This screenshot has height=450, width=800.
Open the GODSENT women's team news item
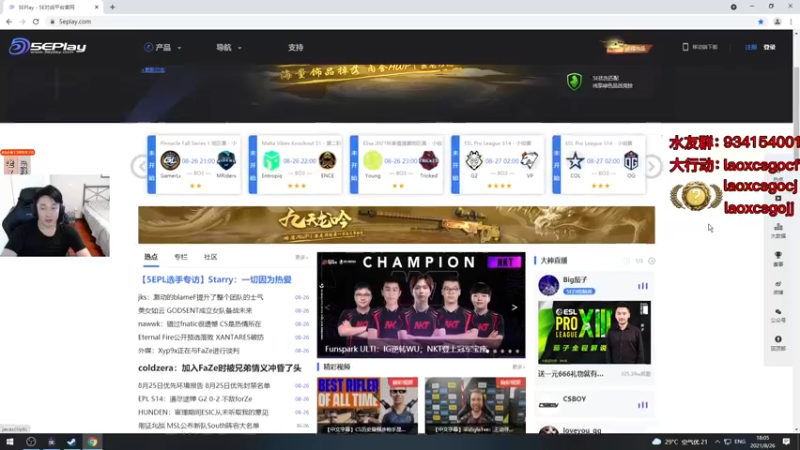pyautogui.click(x=195, y=310)
